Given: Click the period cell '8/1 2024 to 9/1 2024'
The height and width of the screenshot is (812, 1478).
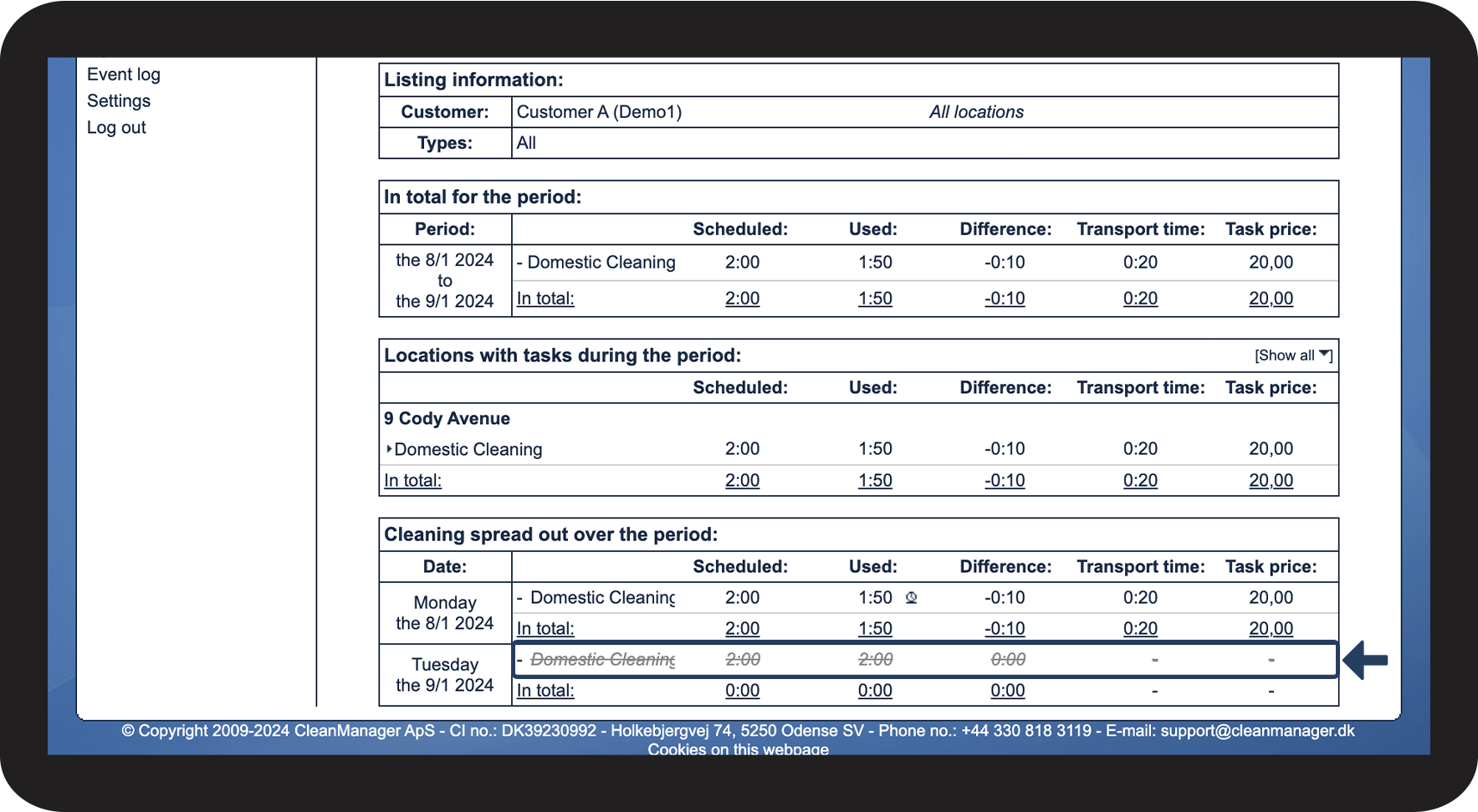Looking at the screenshot, I should click(x=445, y=280).
